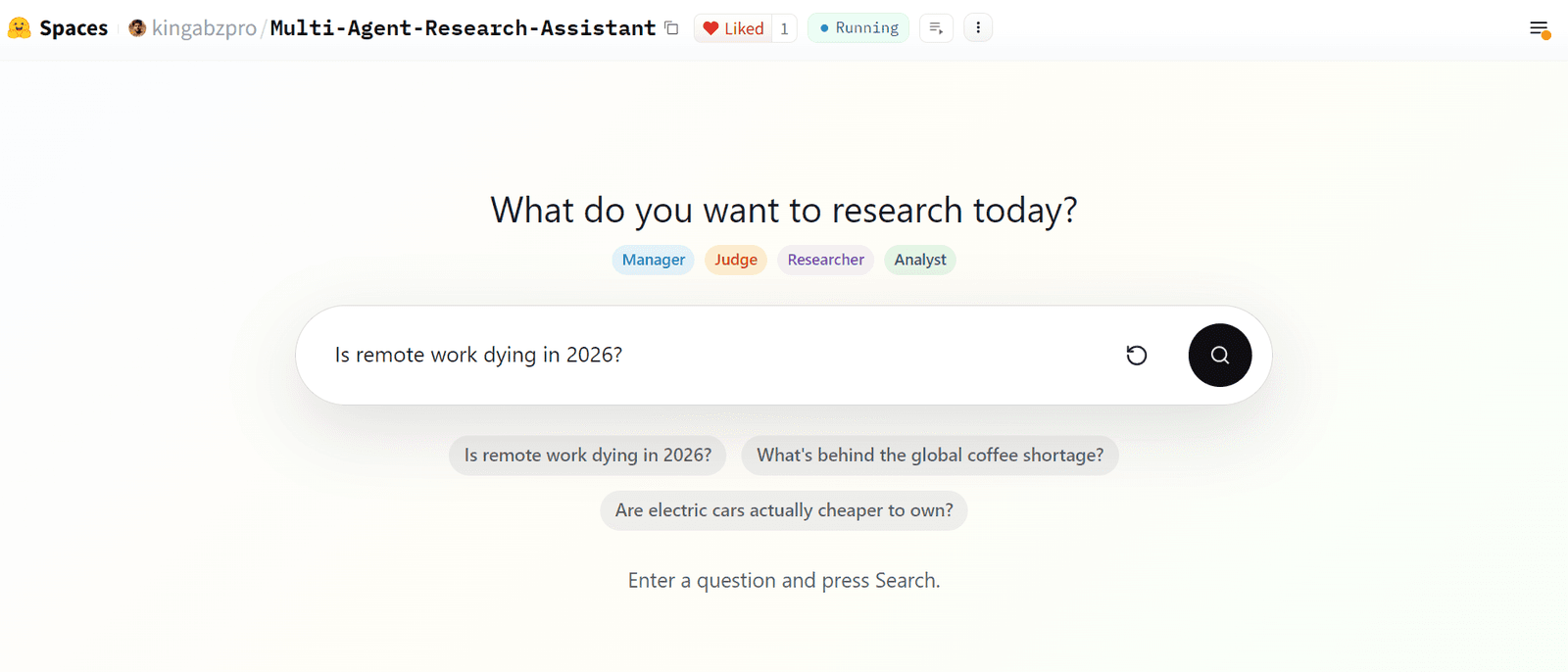Open the kingabzpro profile link
The height and width of the screenshot is (672, 1568).
coord(204,28)
